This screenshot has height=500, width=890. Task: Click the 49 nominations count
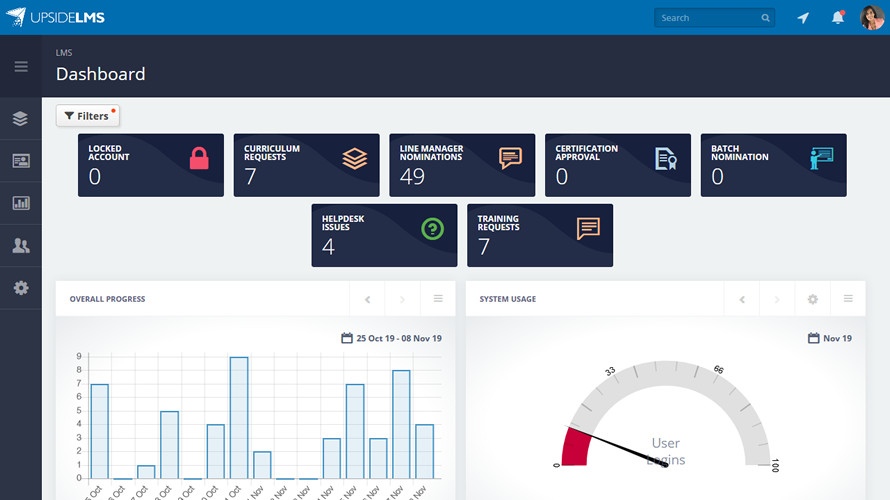(412, 177)
